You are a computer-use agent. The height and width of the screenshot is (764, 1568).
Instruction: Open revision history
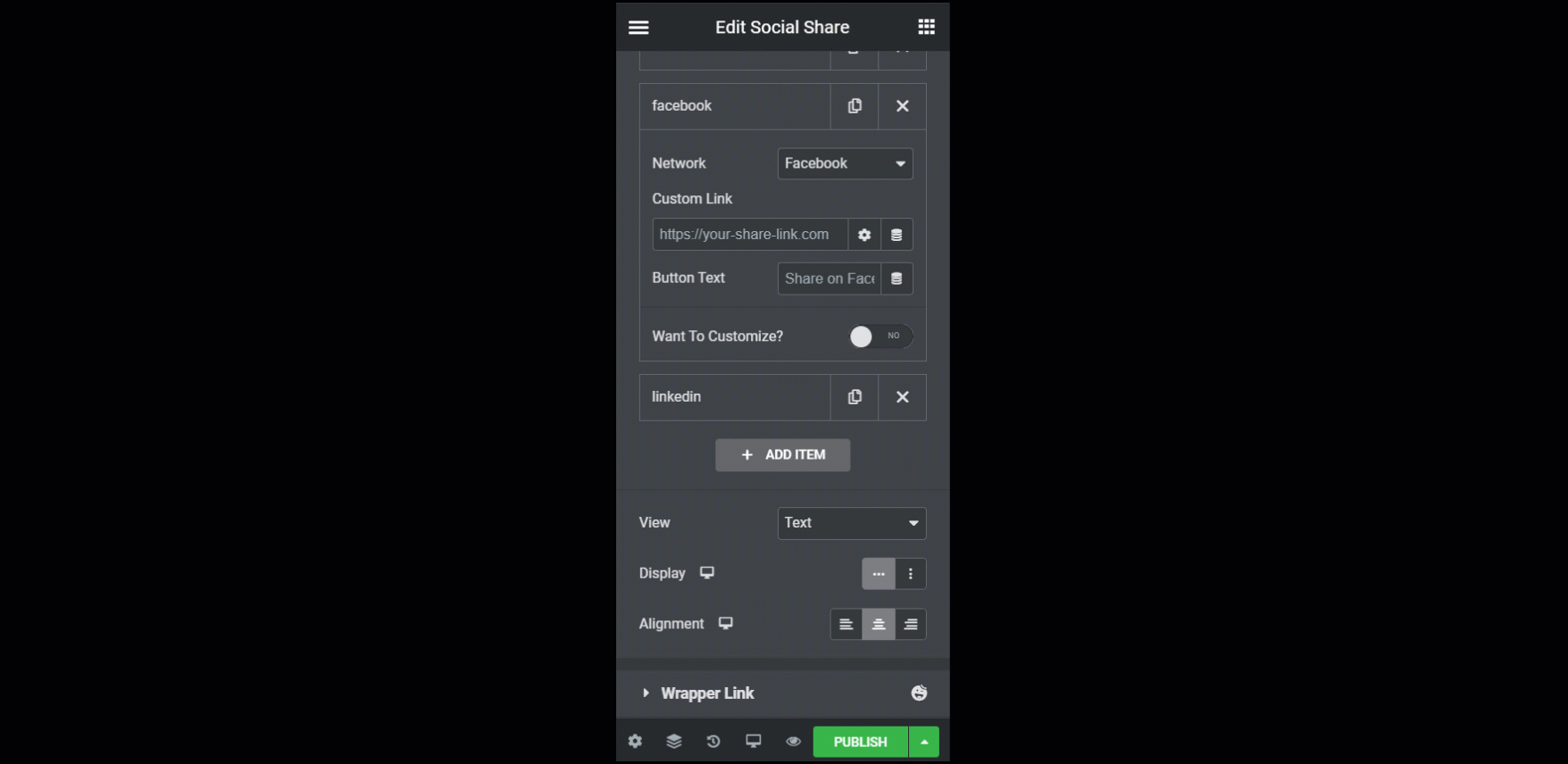[713, 742]
